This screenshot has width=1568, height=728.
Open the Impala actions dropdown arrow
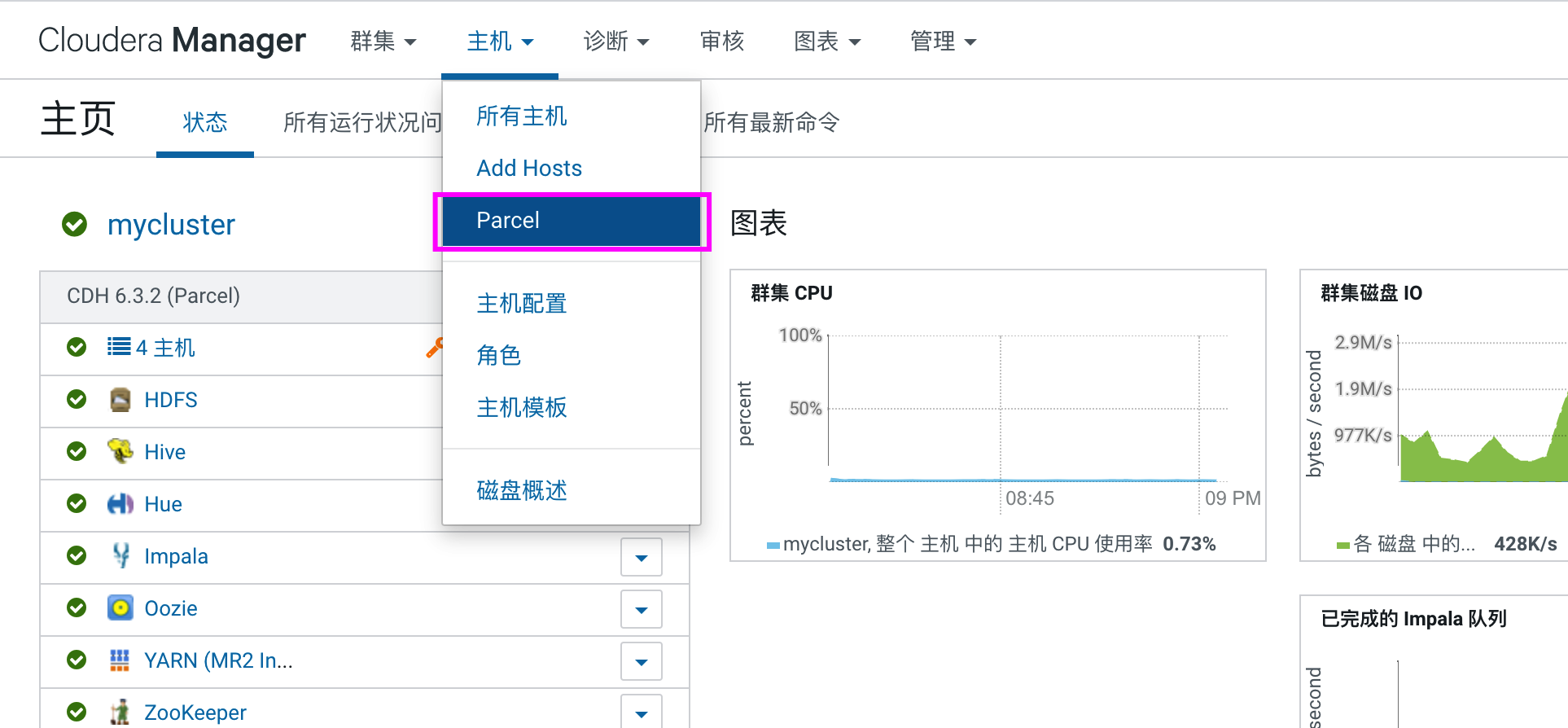641,558
